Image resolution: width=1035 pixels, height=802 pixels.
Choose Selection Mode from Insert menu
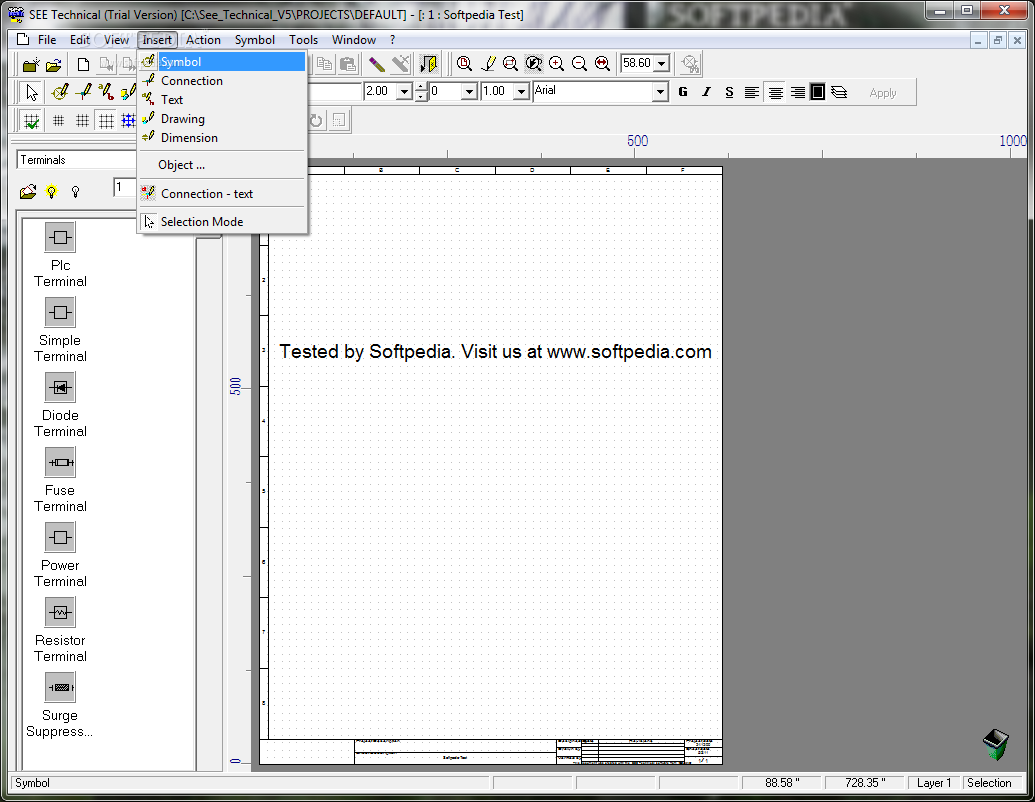[x=222, y=222]
